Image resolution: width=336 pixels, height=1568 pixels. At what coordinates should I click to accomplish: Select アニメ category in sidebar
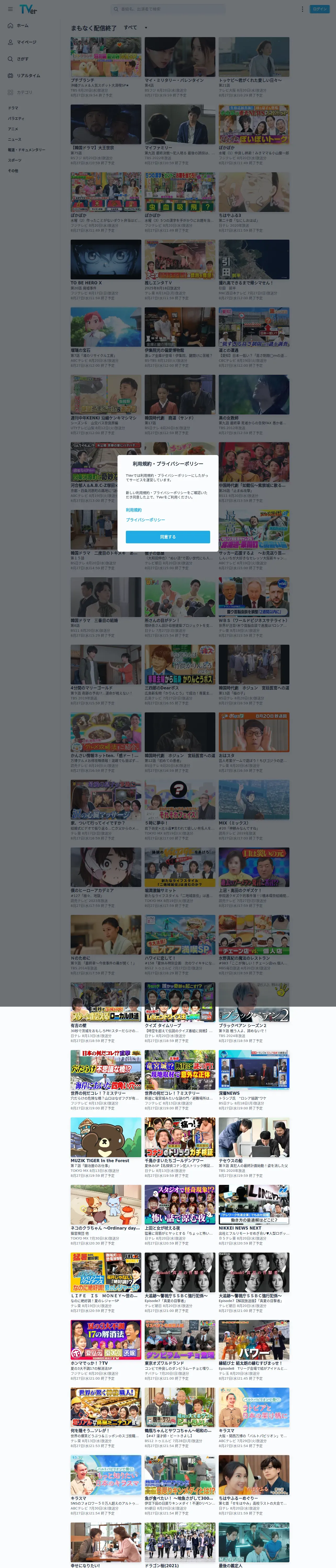pos(13,129)
